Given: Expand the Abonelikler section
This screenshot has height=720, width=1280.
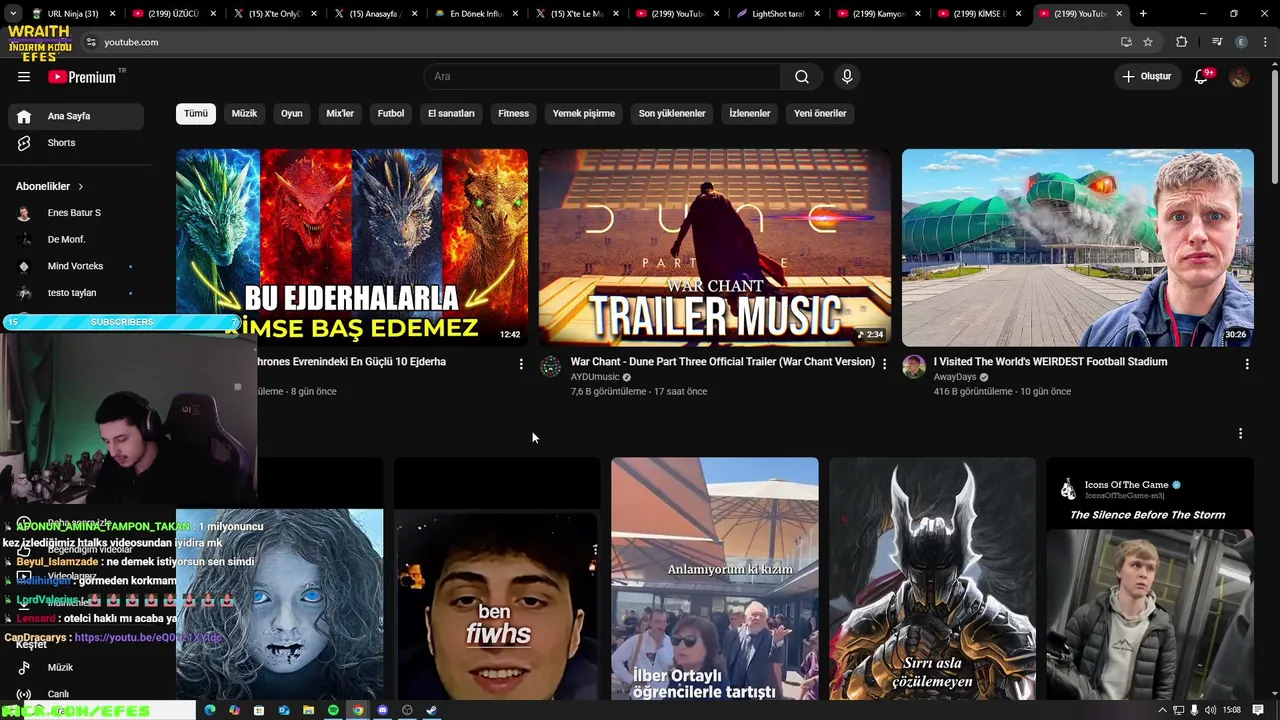Looking at the screenshot, I should coord(50,186).
